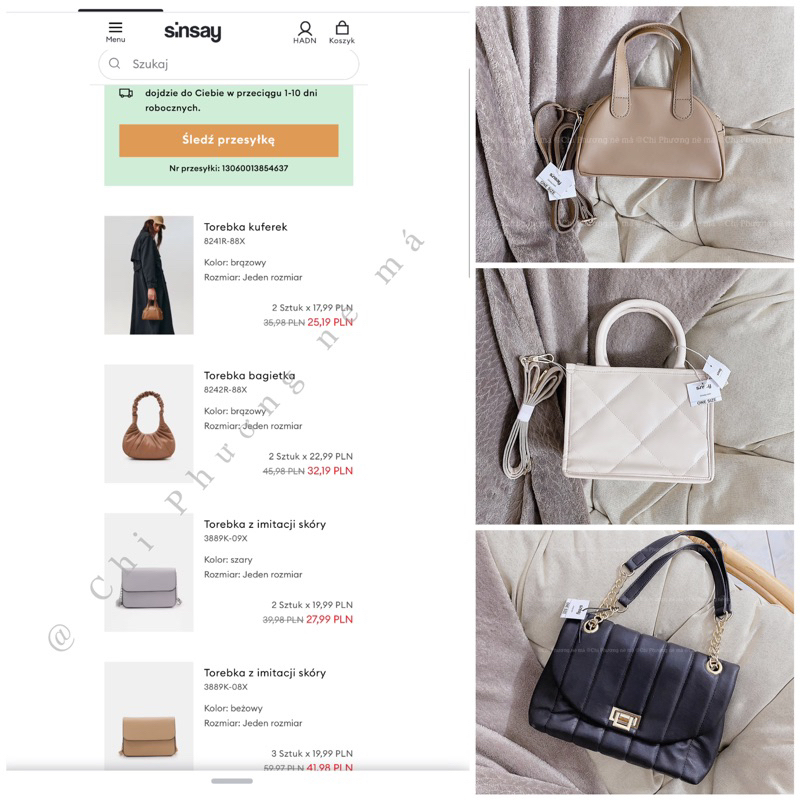Open the black chain-strap bag photo
The width and height of the screenshot is (800, 800).
pos(635,662)
